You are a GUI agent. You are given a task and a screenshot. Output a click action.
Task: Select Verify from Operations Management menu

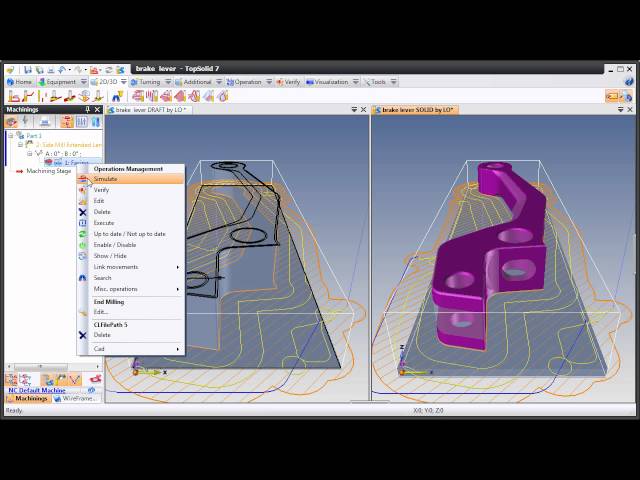click(102, 190)
